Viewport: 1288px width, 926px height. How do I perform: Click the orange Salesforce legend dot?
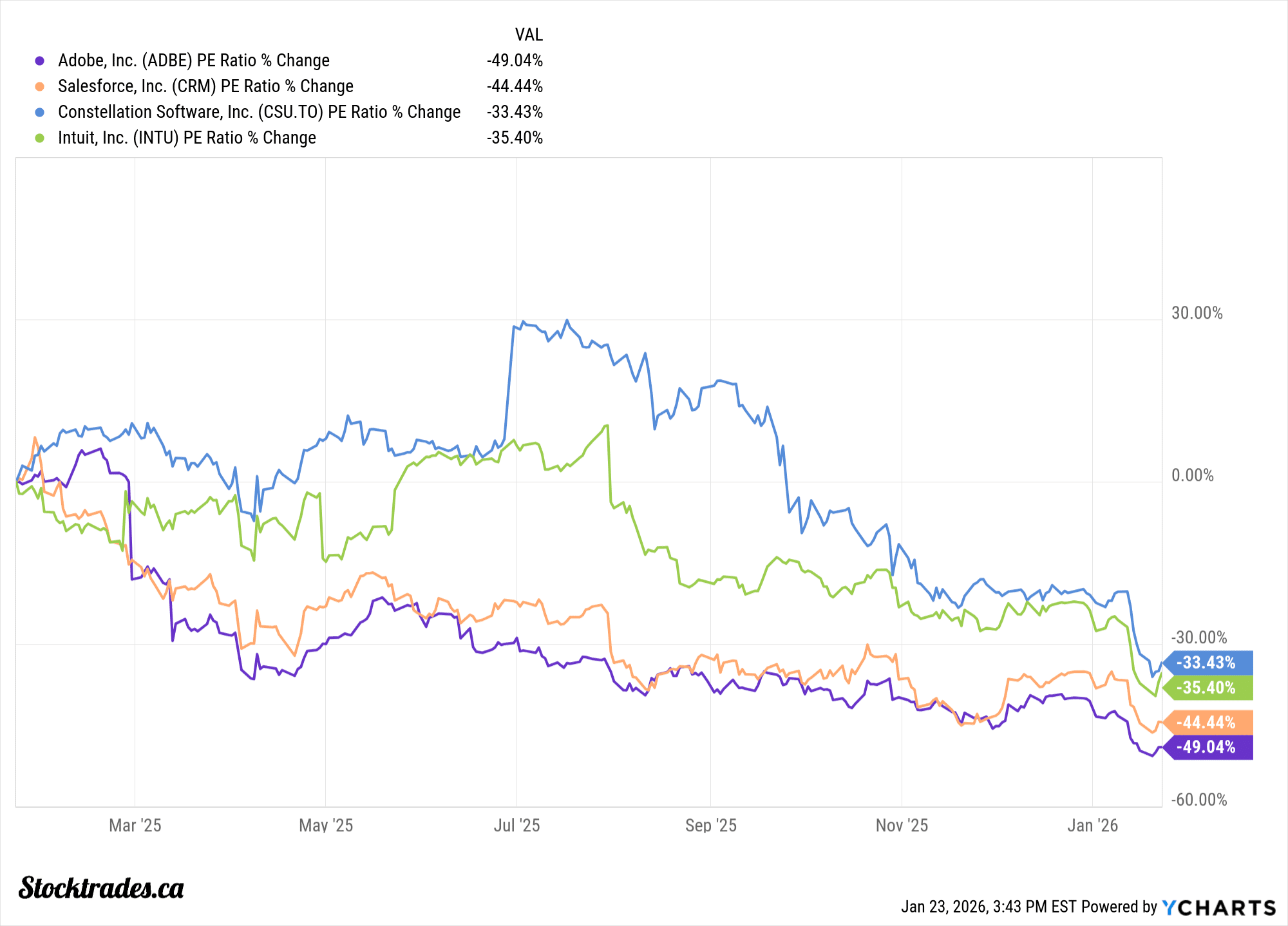click(40, 86)
